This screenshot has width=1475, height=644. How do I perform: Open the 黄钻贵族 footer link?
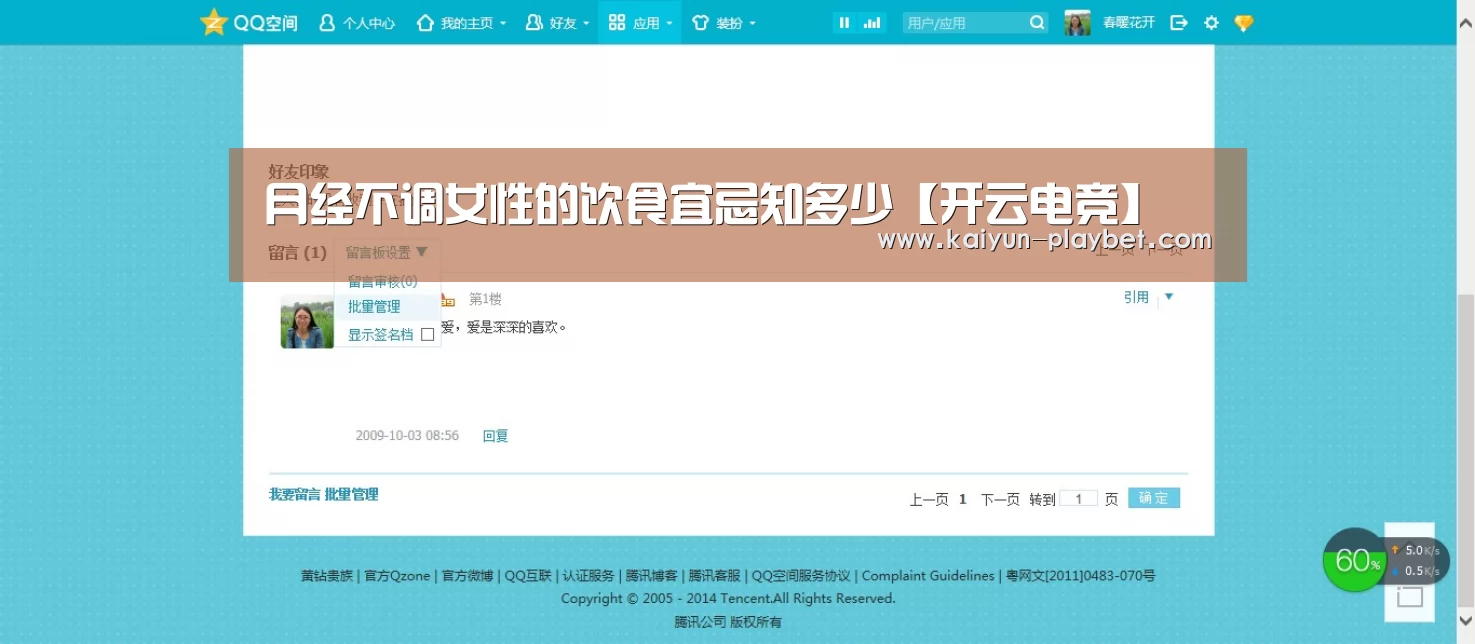[327, 576]
